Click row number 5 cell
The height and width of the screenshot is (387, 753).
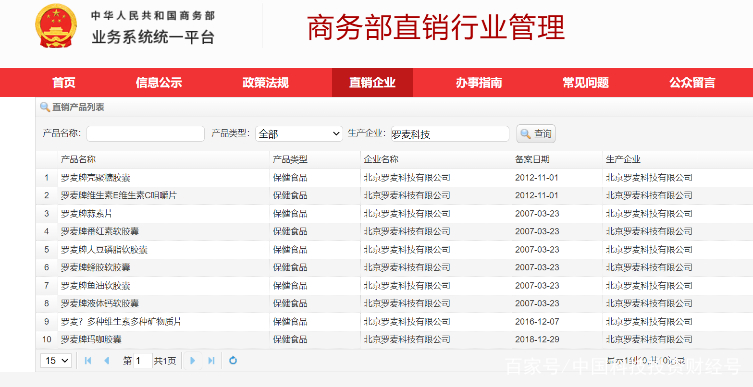click(x=47, y=250)
